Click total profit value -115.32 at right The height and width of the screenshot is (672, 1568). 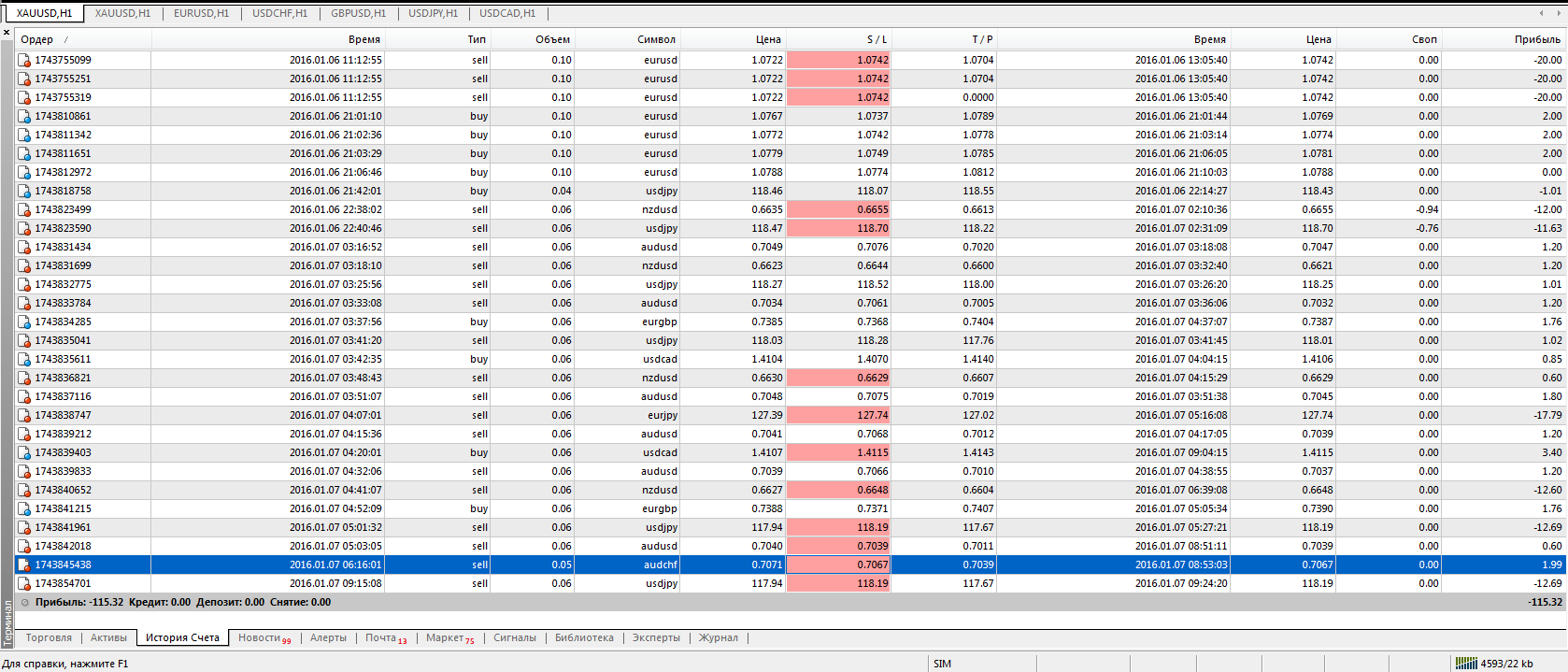click(x=1546, y=603)
